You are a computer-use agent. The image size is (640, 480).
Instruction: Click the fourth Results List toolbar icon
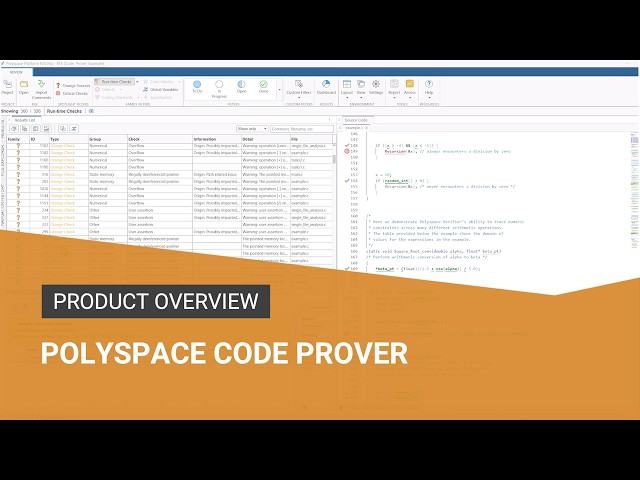coord(47,129)
